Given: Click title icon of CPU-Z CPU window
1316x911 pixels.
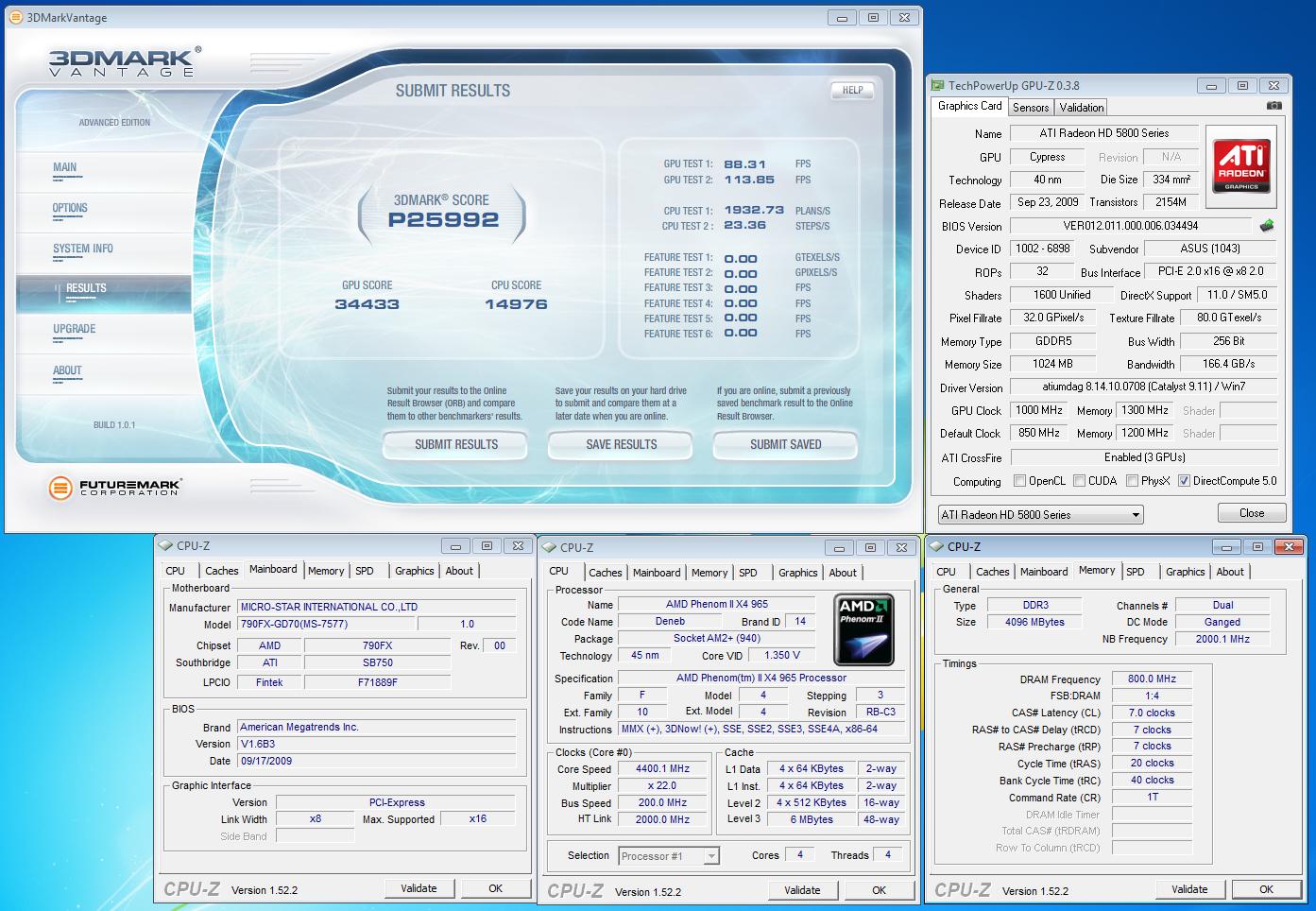Looking at the screenshot, I should pyautogui.click(x=550, y=547).
